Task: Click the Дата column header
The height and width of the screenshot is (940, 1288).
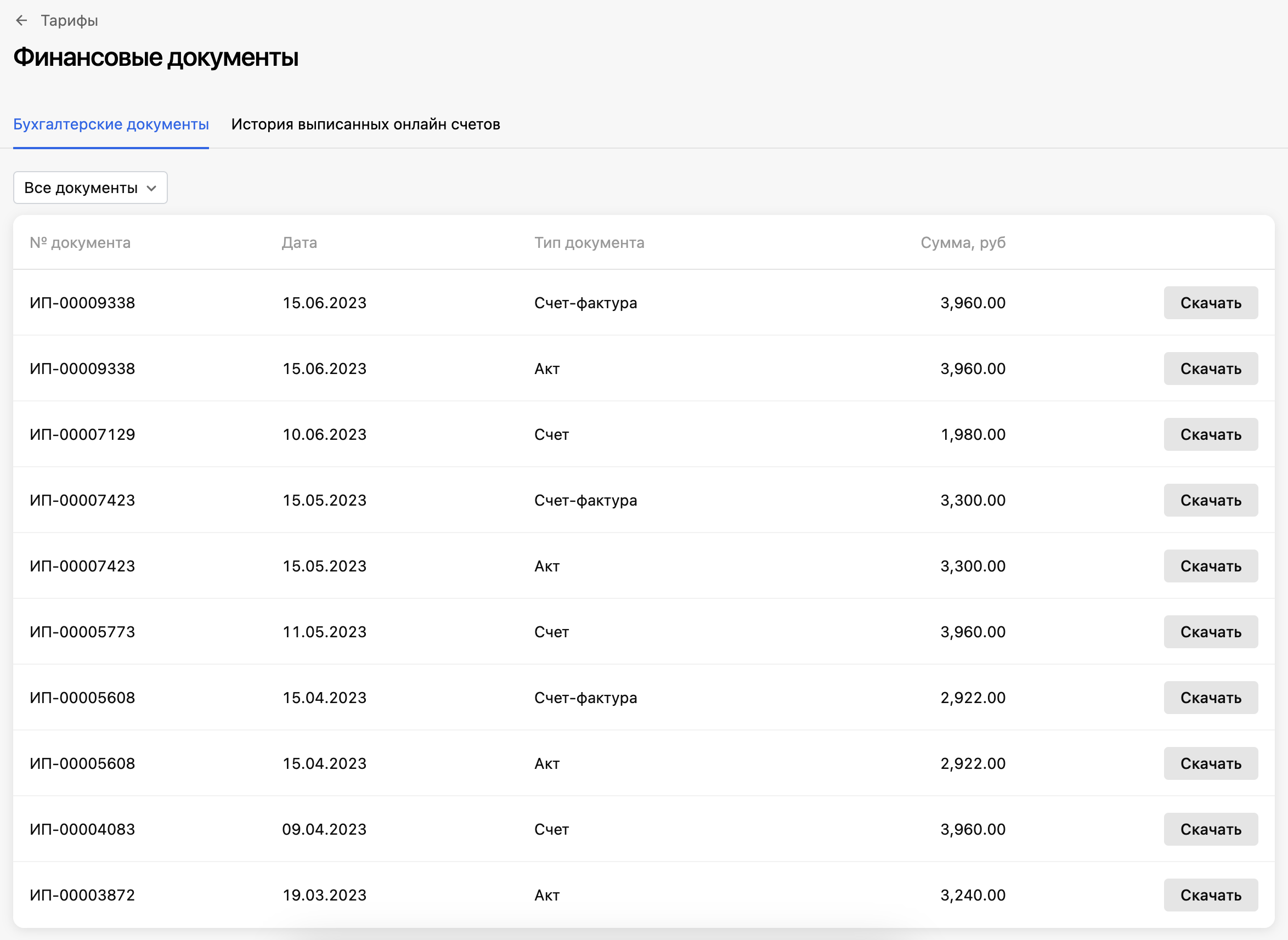Action: point(300,243)
